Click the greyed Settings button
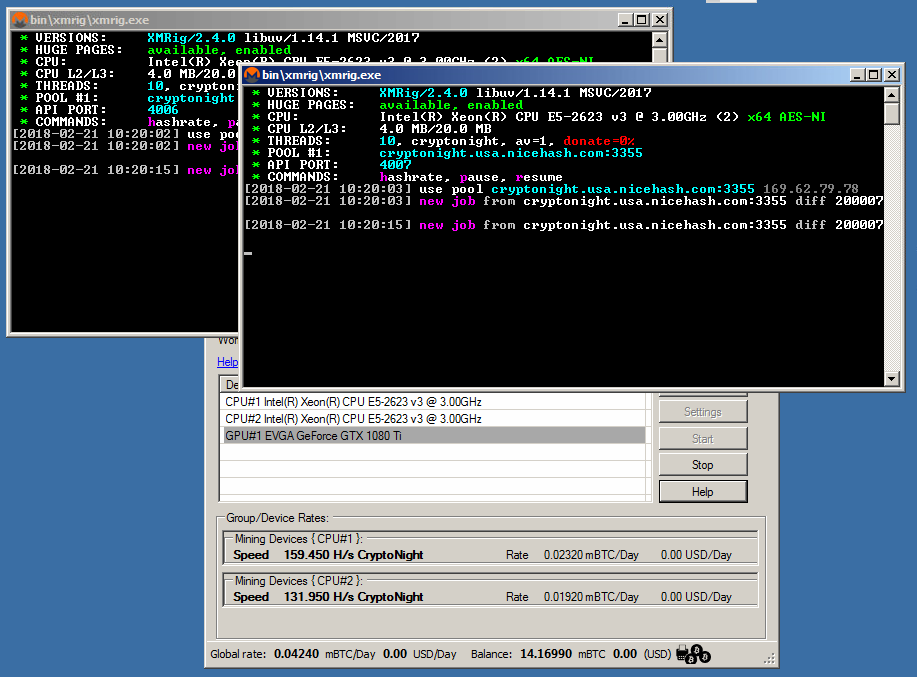Image resolution: width=917 pixels, height=677 pixels. [702, 412]
